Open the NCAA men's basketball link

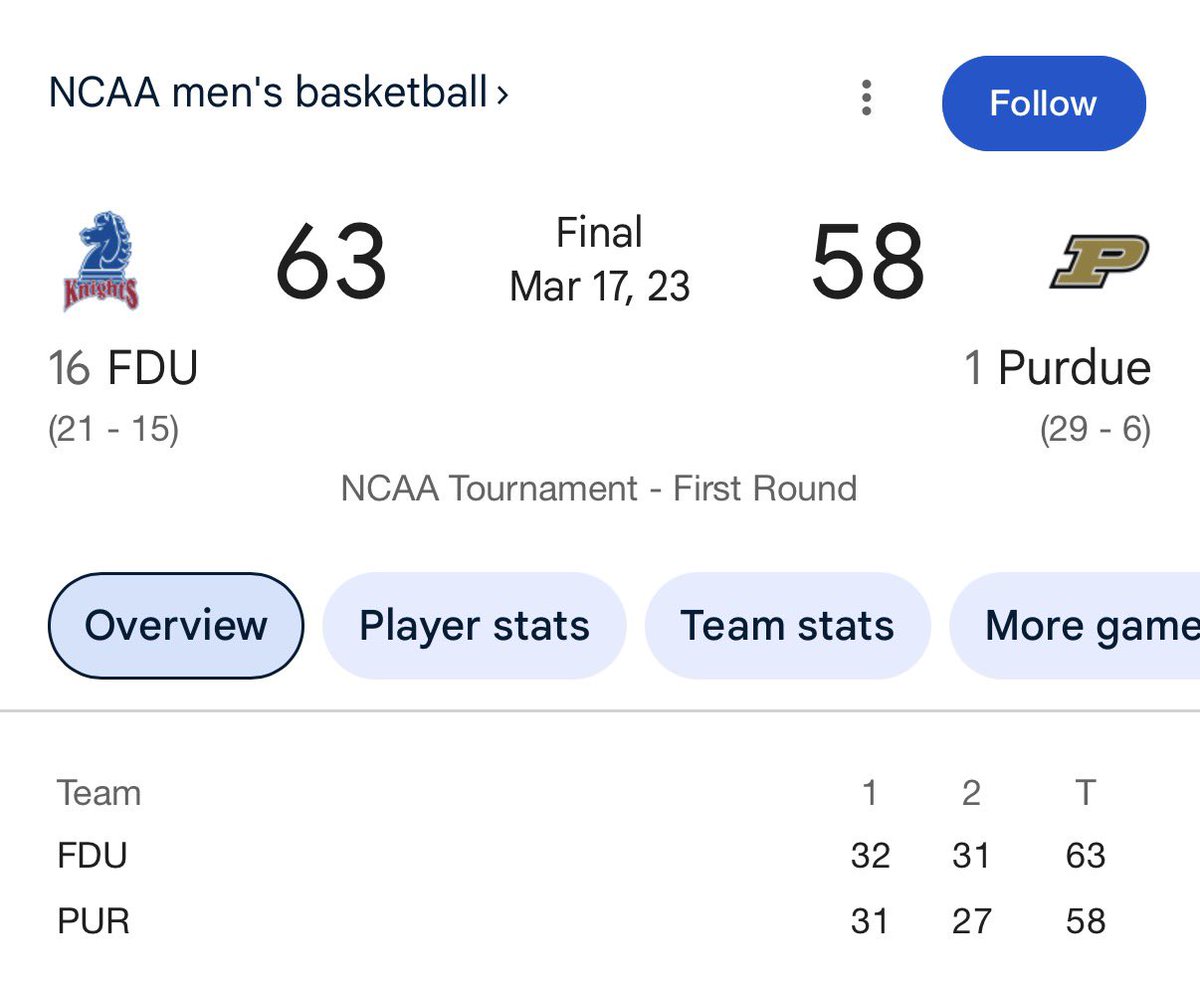point(278,94)
